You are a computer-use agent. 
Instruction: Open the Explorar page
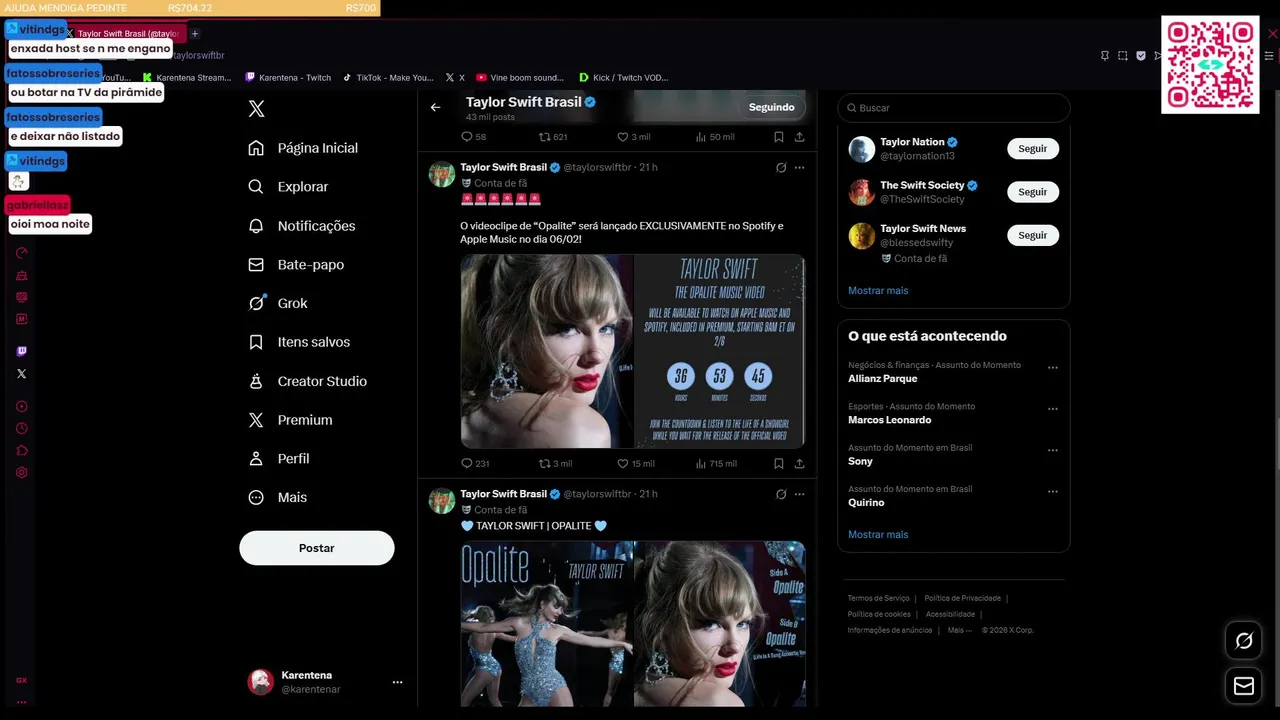pos(288,187)
